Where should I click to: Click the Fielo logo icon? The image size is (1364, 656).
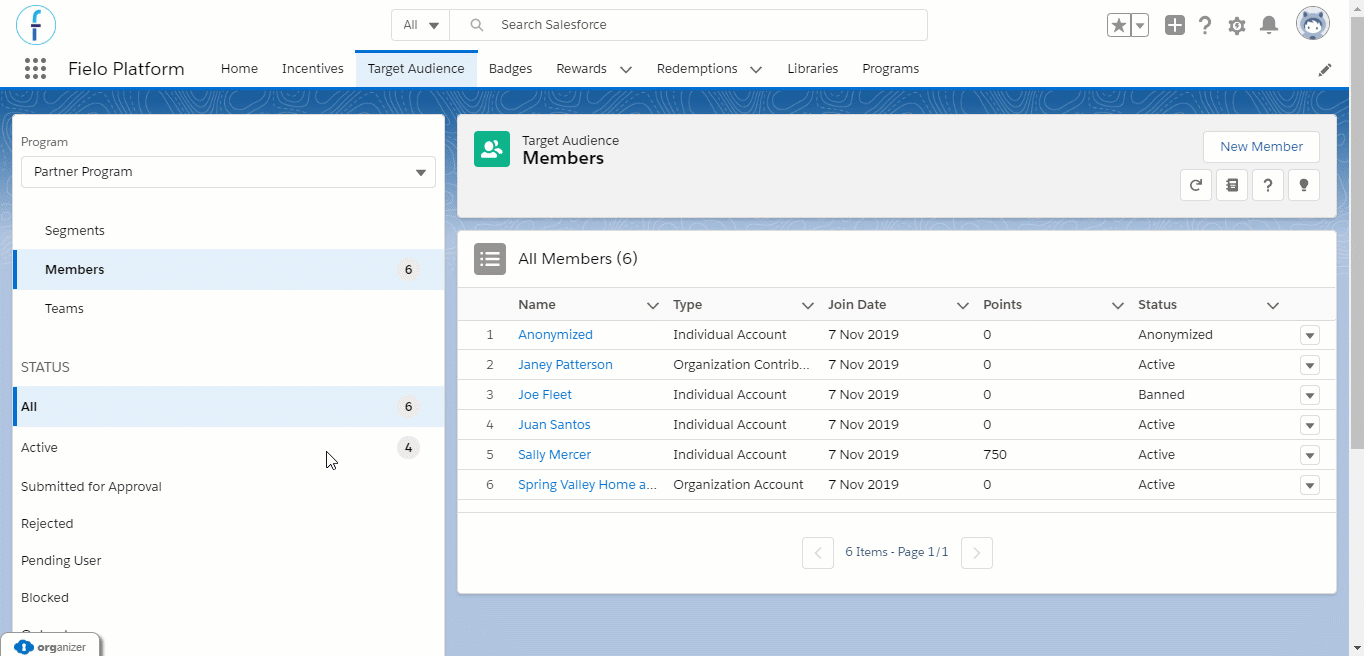coord(36,25)
